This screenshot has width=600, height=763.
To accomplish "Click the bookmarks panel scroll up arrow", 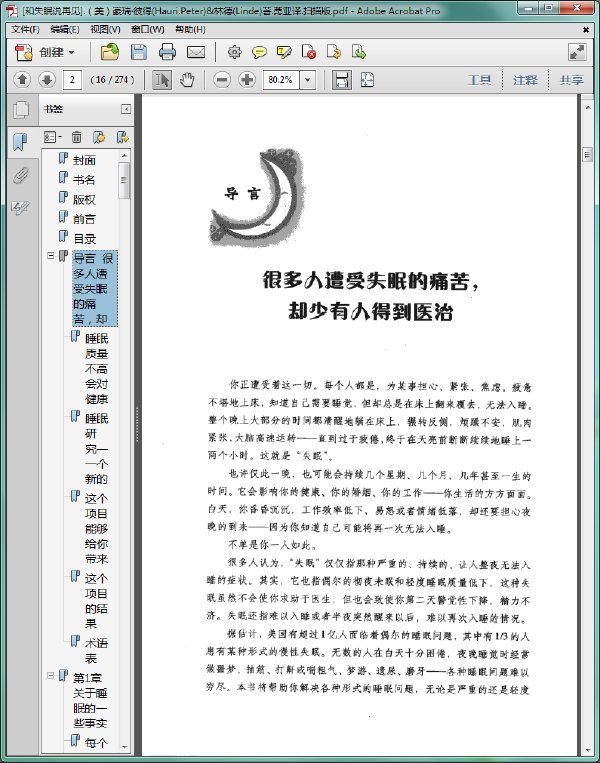I will pos(124,156).
